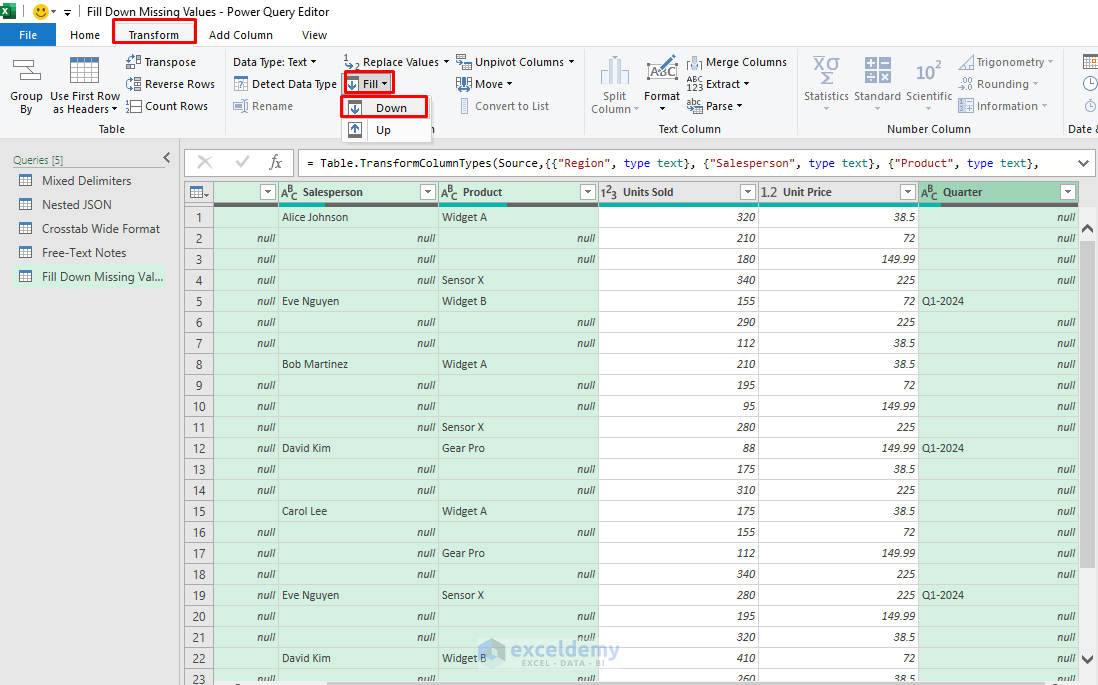1098x685 pixels.
Task: Expand the formula bar
Action: click(1083, 163)
